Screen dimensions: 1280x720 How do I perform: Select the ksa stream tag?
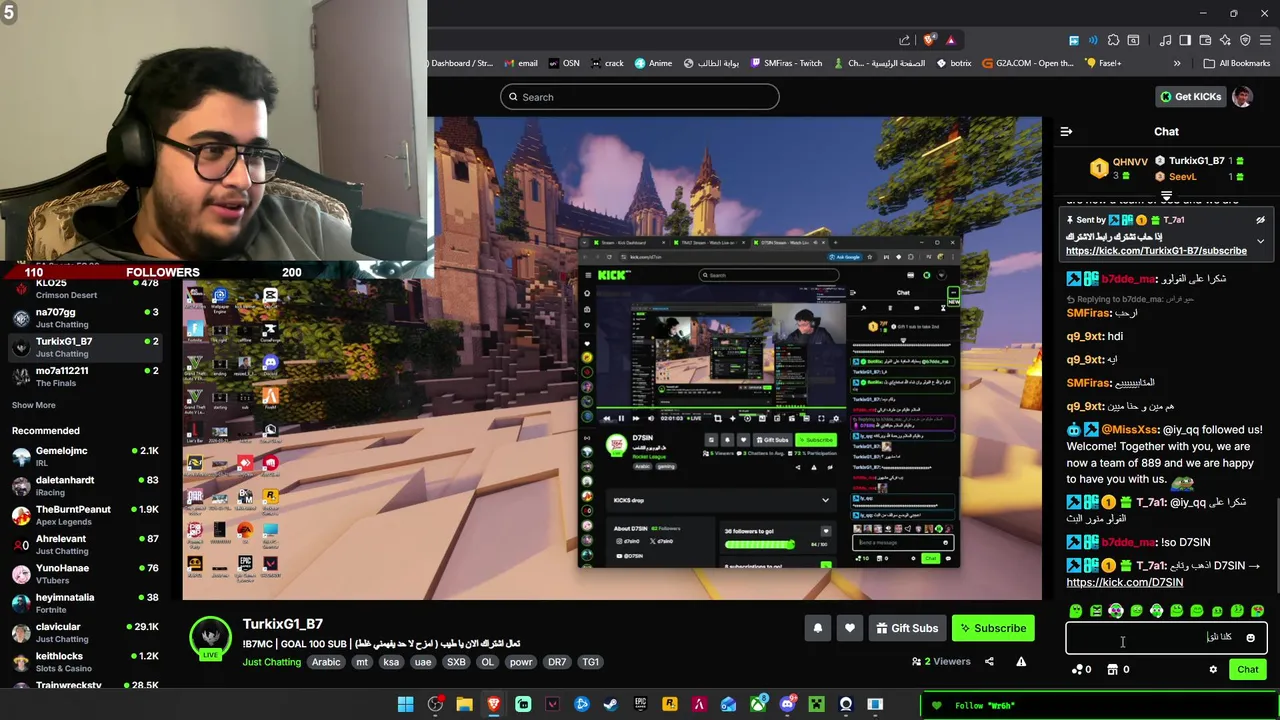(x=391, y=662)
